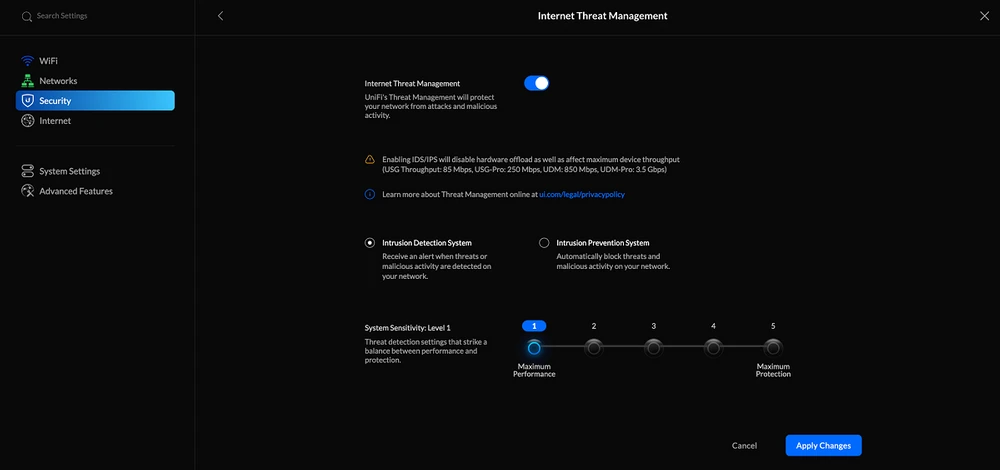
Task: Click the Security shield icon
Action: click(x=28, y=101)
